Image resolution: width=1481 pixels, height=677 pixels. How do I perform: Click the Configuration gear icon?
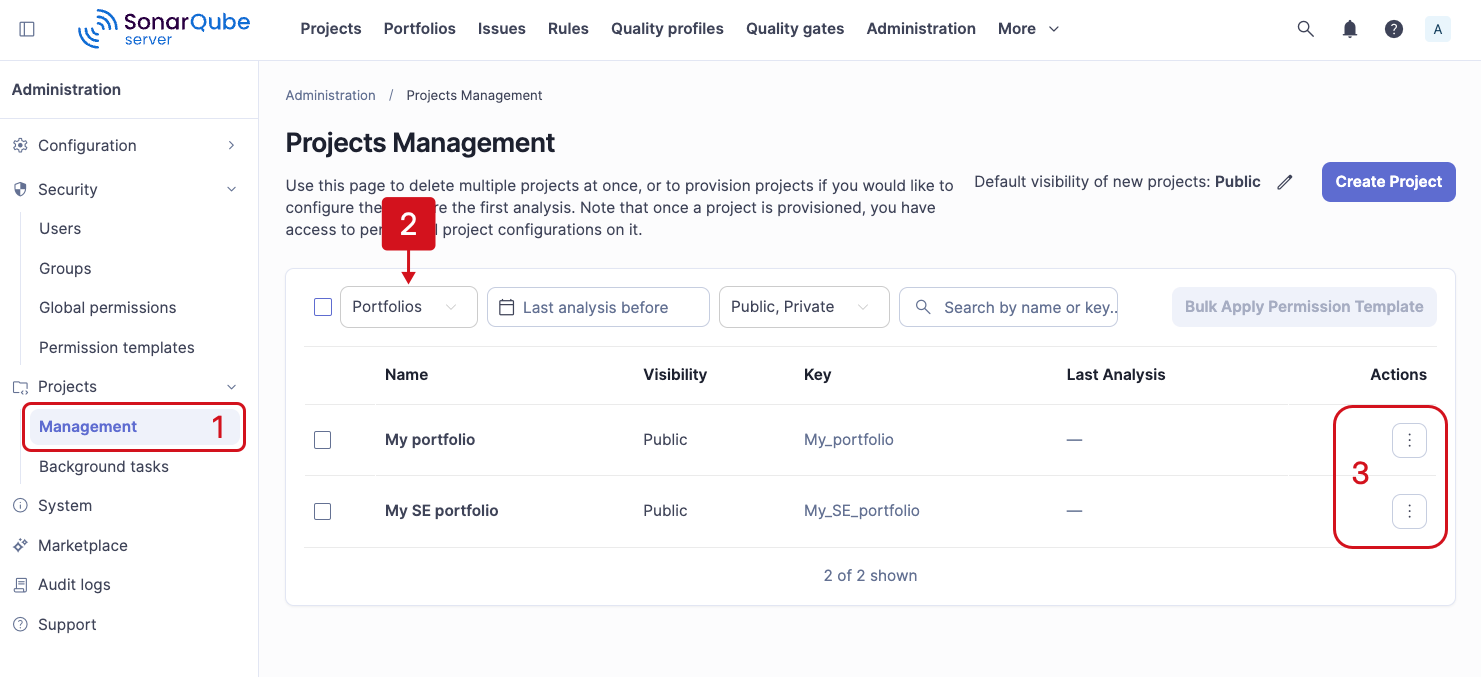pos(20,145)
